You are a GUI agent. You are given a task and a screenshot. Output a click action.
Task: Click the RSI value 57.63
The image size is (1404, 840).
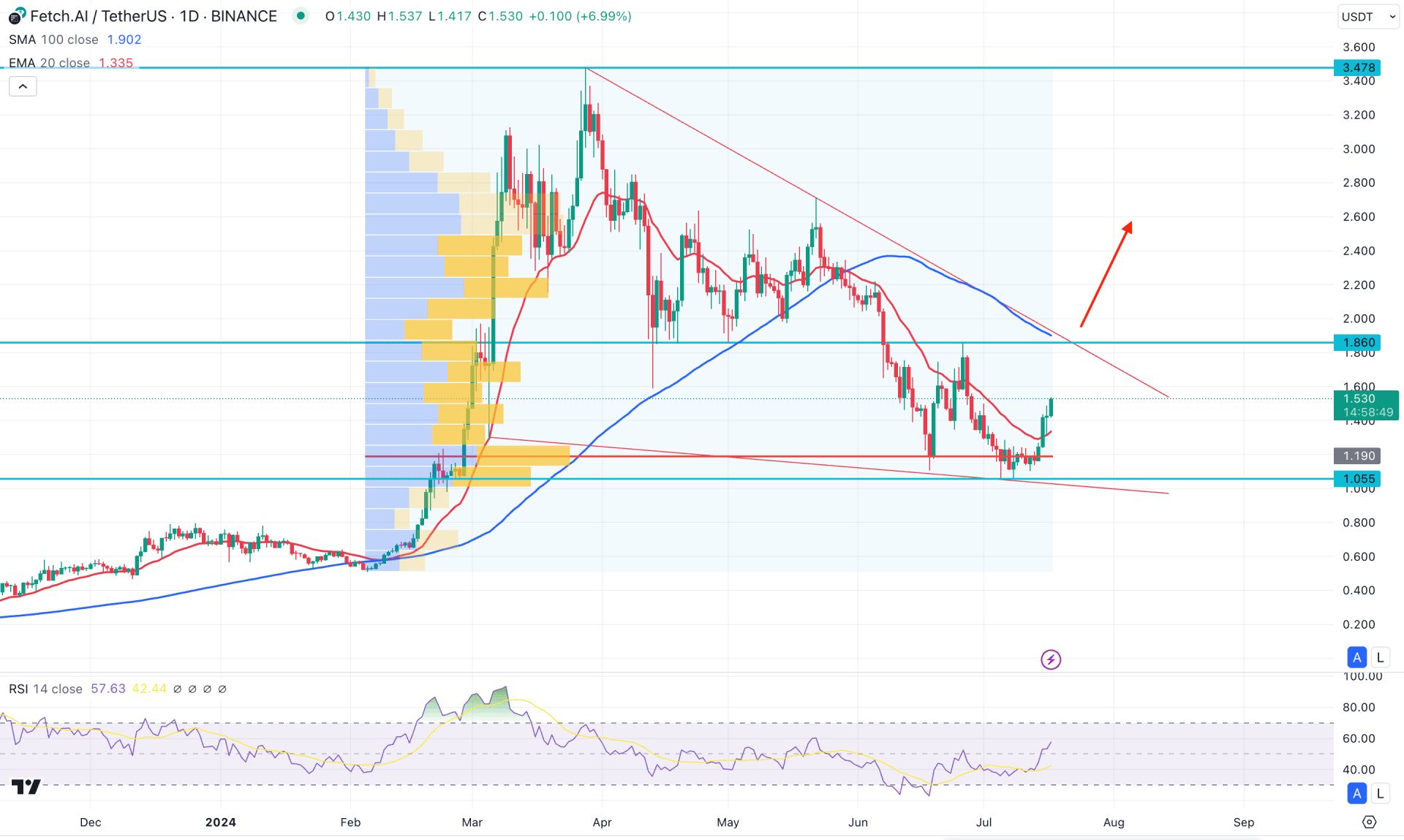coord(108,689)
